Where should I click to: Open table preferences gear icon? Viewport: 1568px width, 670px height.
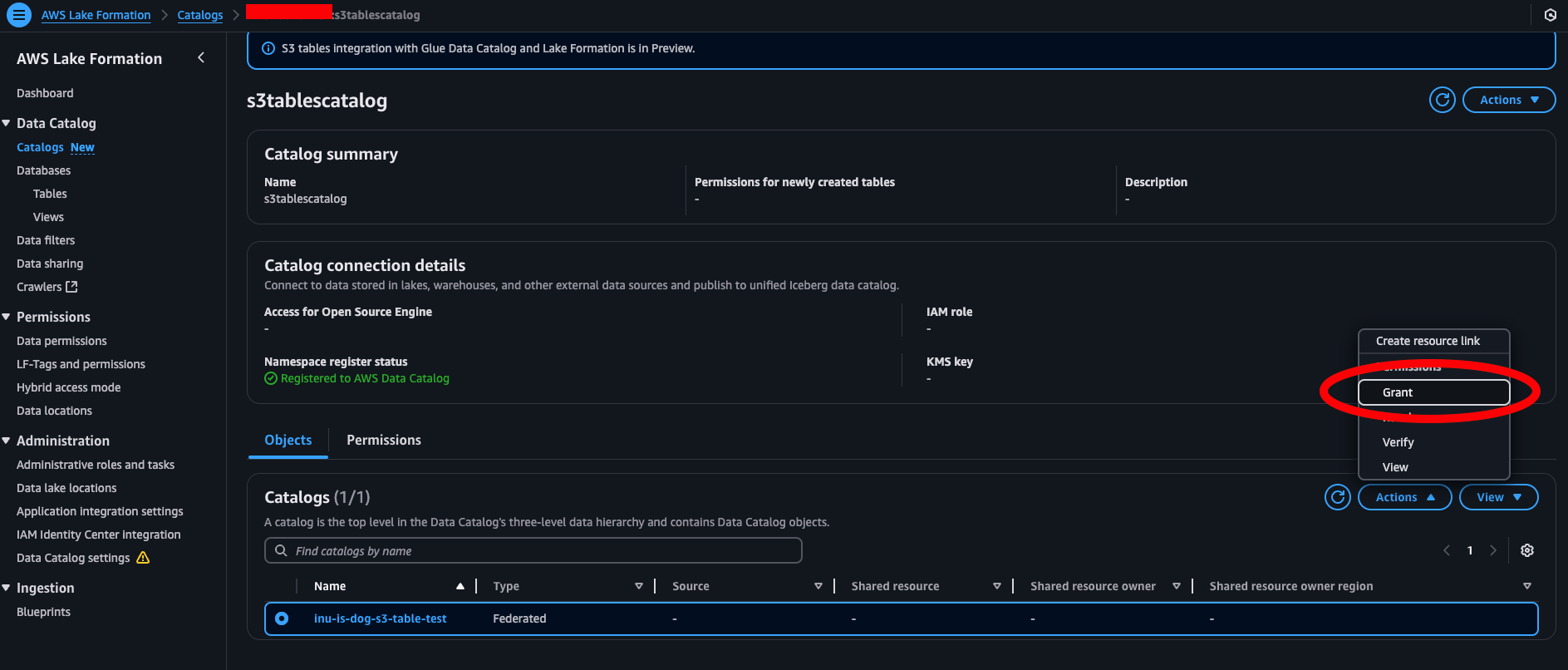[x=1527, y=550]
